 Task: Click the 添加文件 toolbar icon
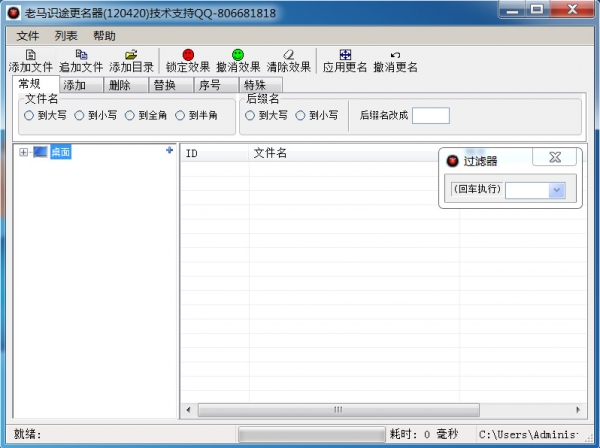(x=30, y=55)
